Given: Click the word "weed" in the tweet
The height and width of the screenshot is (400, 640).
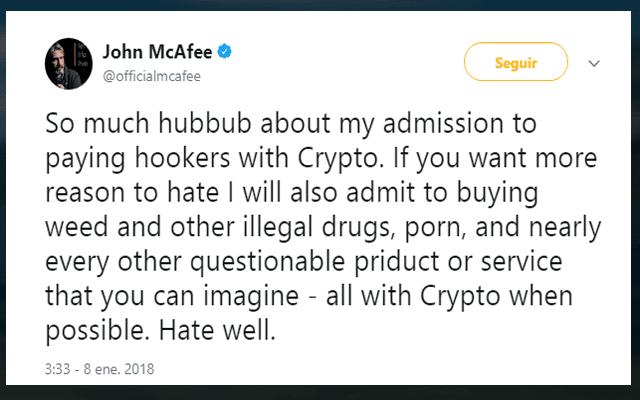Looking at the screenshot, I should pyautogui.click(x=73, y=230).
